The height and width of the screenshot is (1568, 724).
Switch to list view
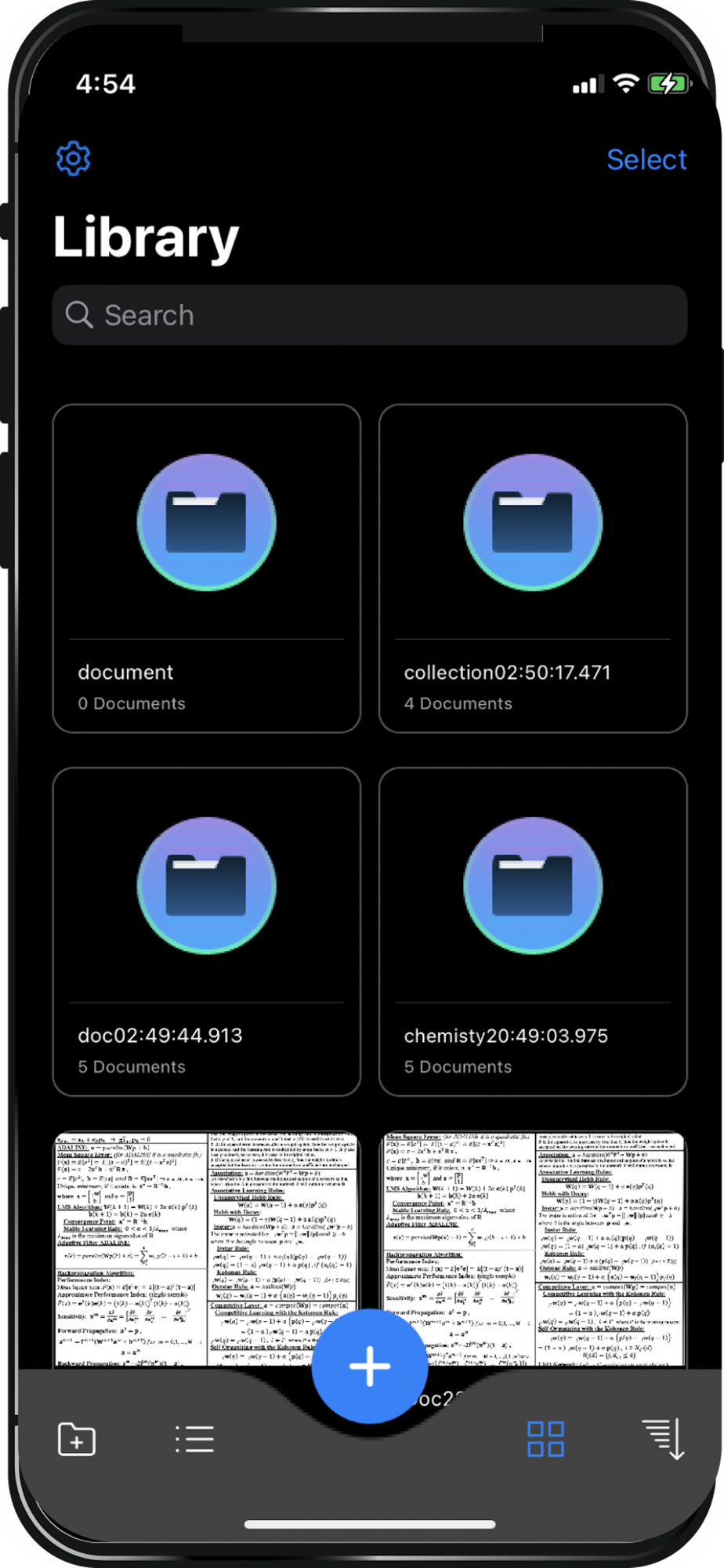(x=194, y=1439)
